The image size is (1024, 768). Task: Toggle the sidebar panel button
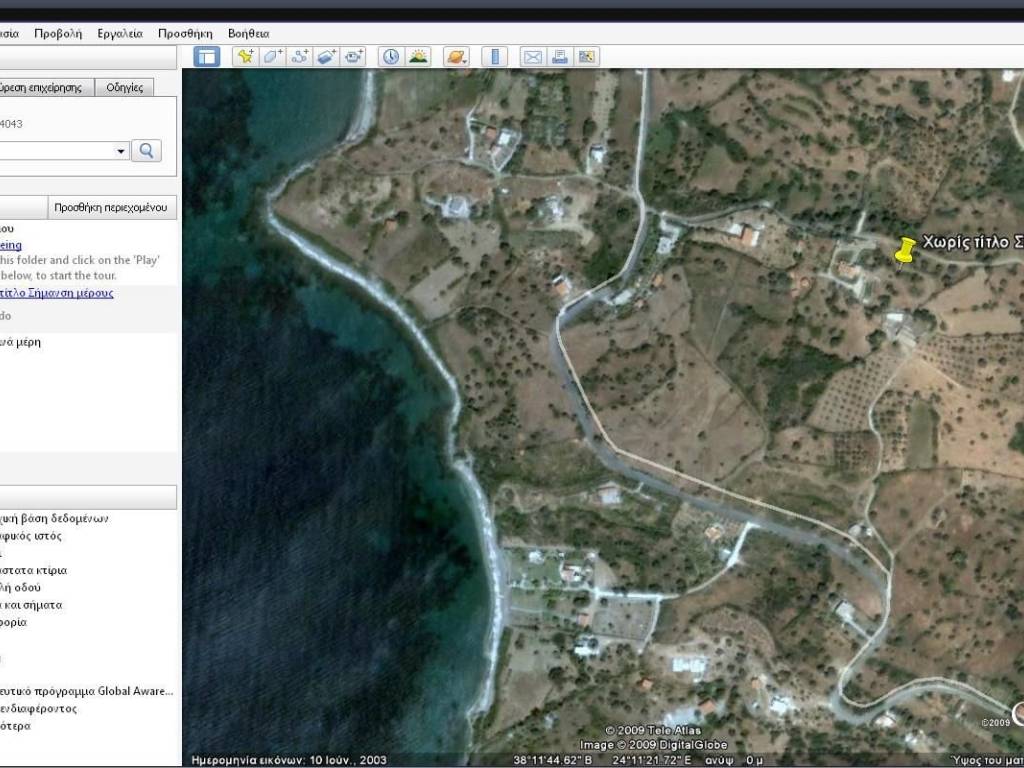(x=207, y=57)
